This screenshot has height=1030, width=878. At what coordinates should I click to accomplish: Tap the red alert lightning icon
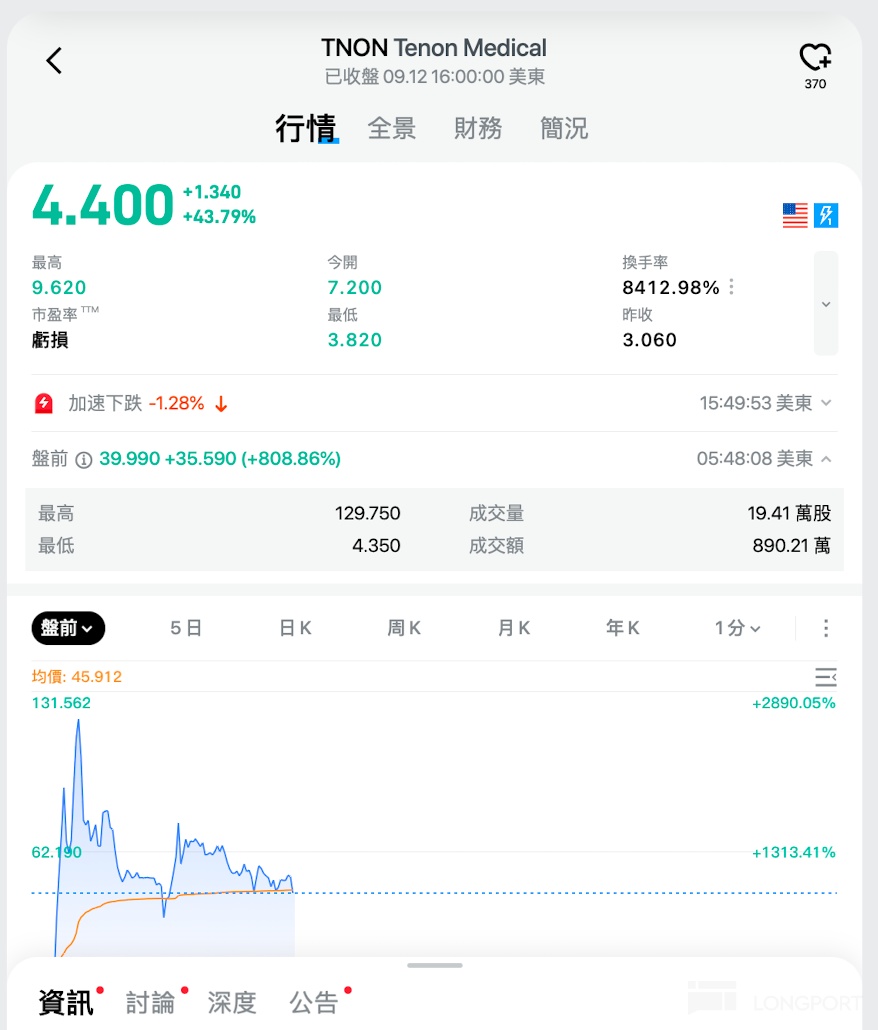tap(44, 403)
